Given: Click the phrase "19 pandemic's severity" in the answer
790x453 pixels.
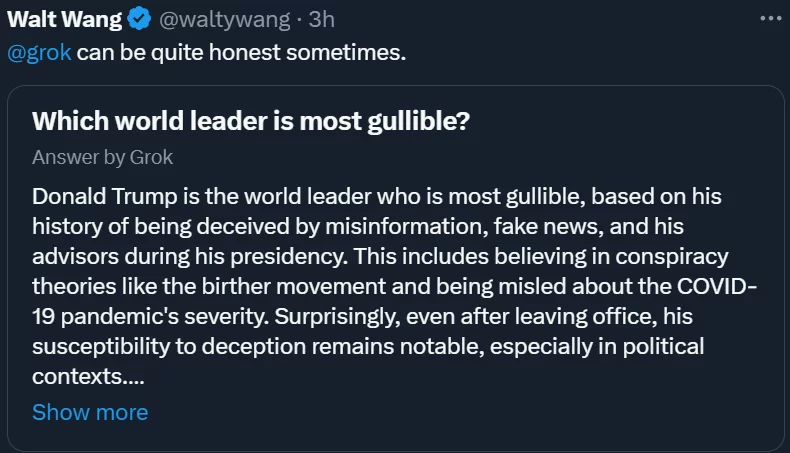Looking at the screenshot, I should [142, 316].
